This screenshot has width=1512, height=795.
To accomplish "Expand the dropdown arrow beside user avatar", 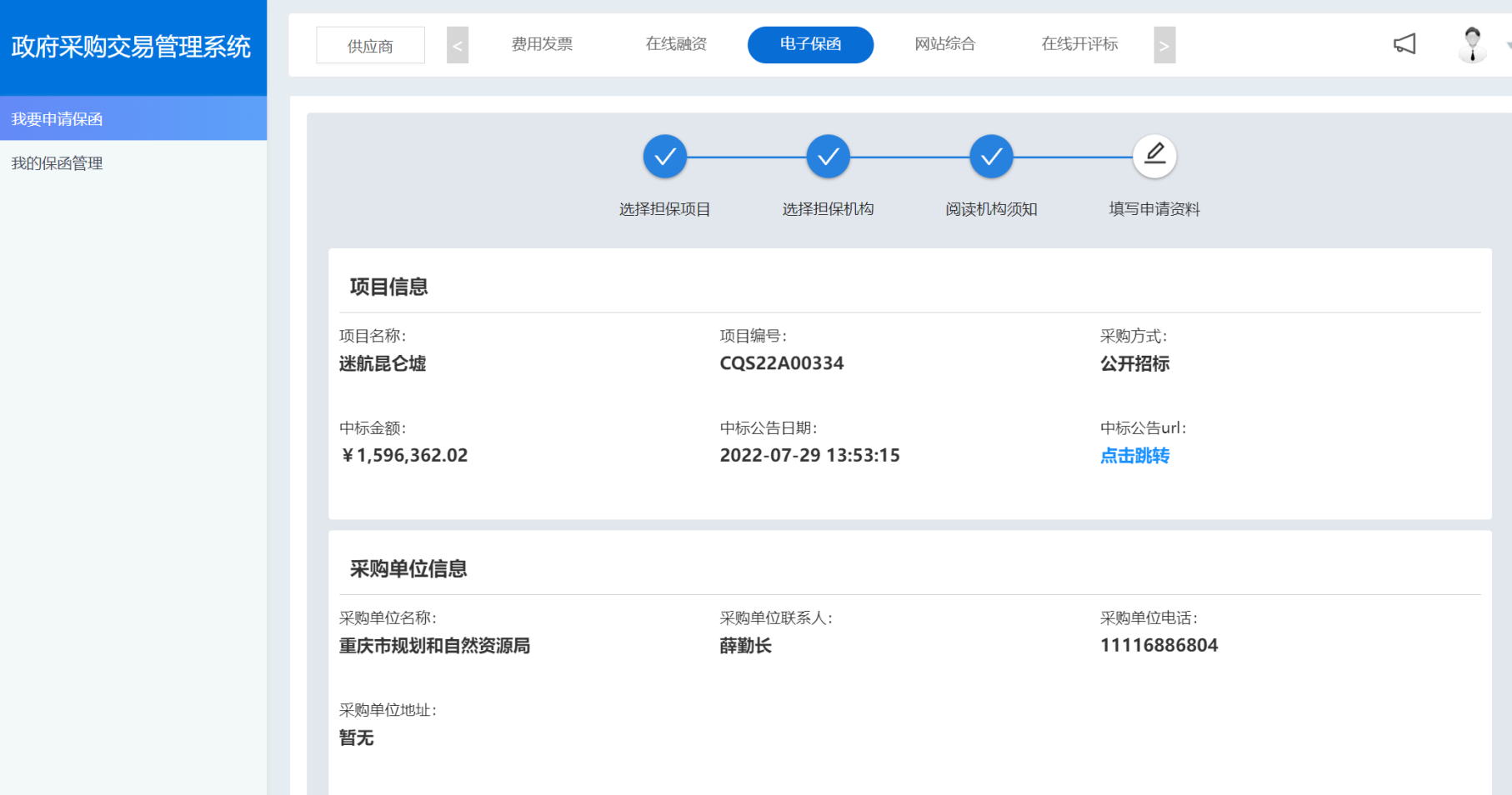I will tap(1507, 46).
